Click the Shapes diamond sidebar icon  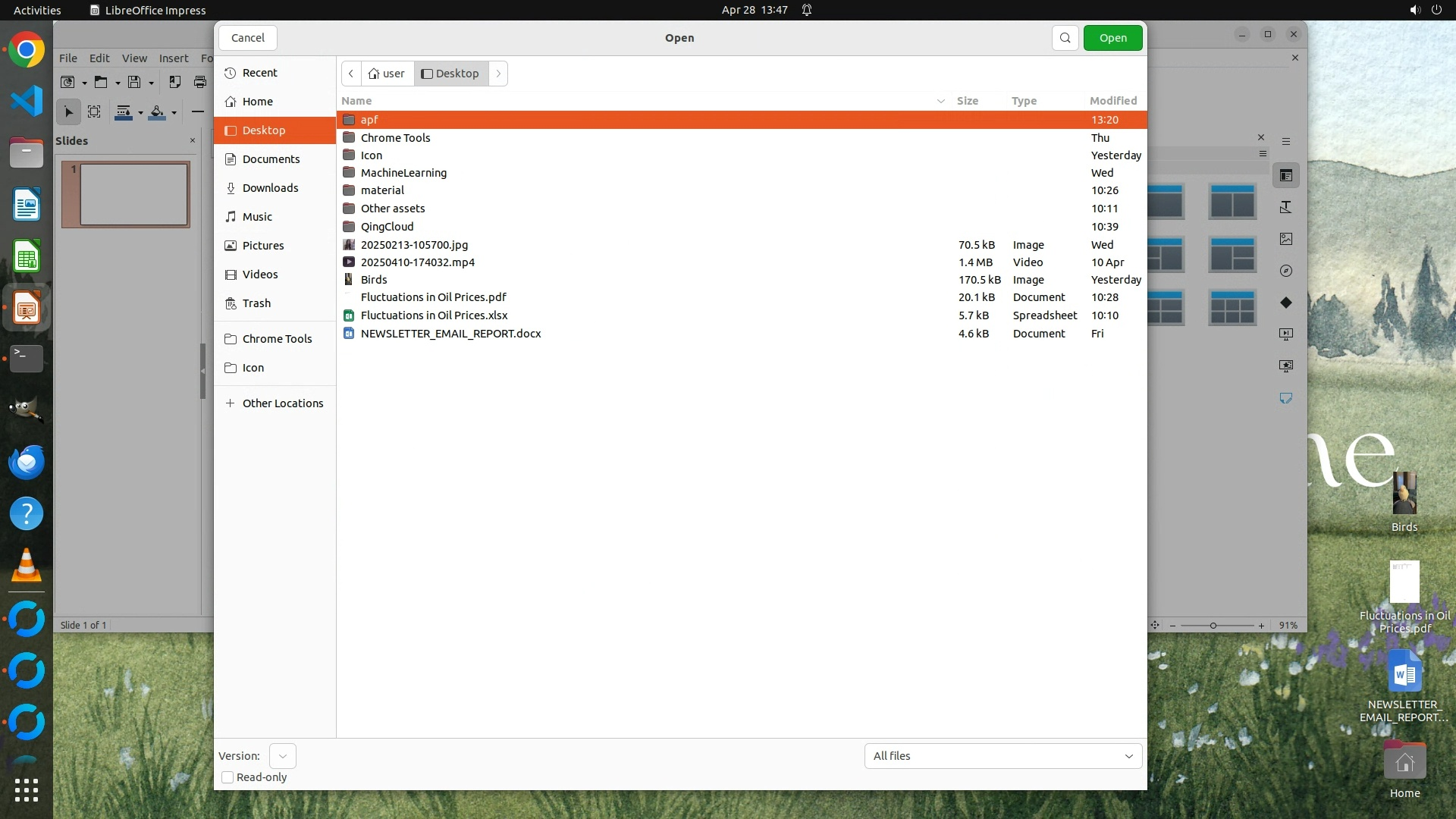1286,303
